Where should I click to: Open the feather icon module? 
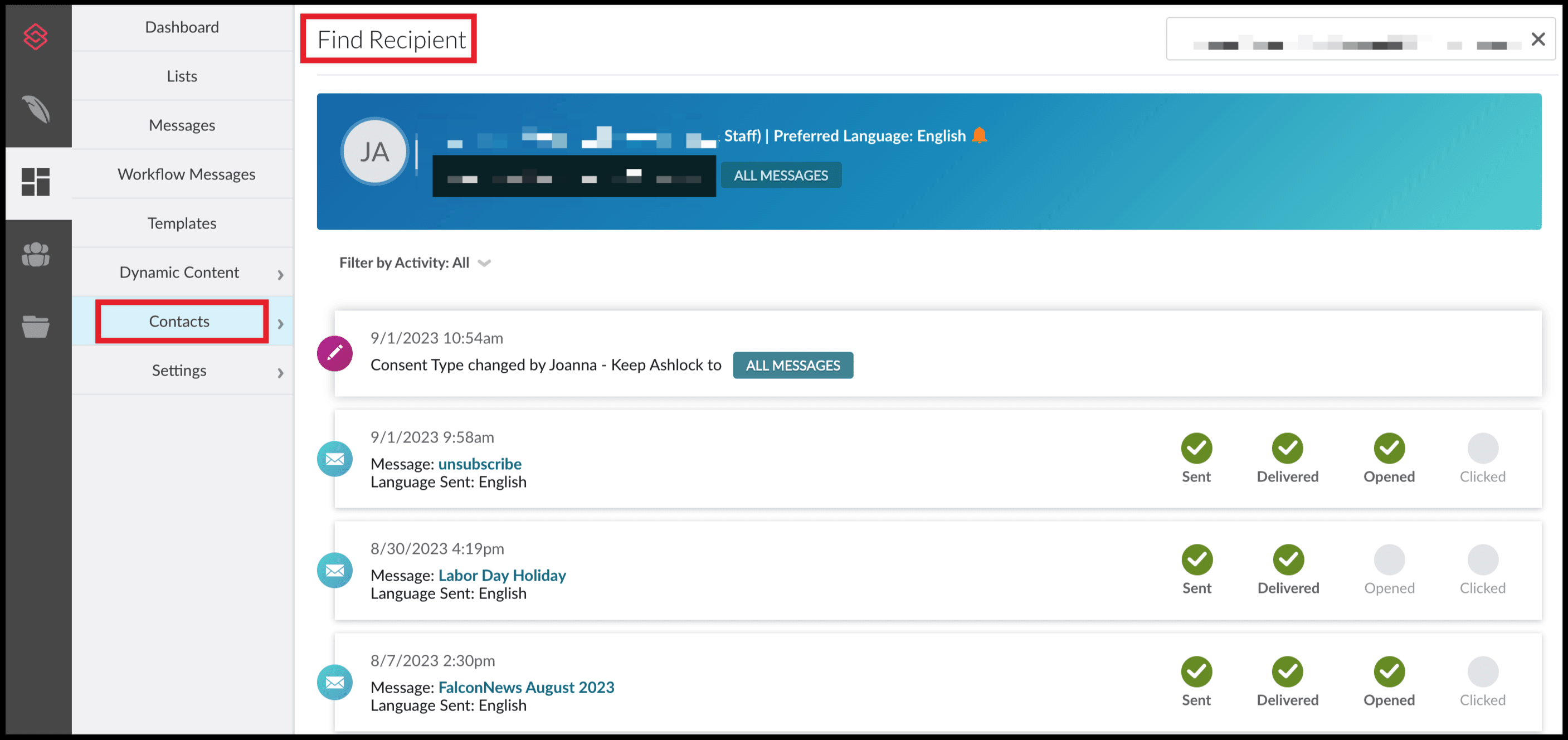36,110
